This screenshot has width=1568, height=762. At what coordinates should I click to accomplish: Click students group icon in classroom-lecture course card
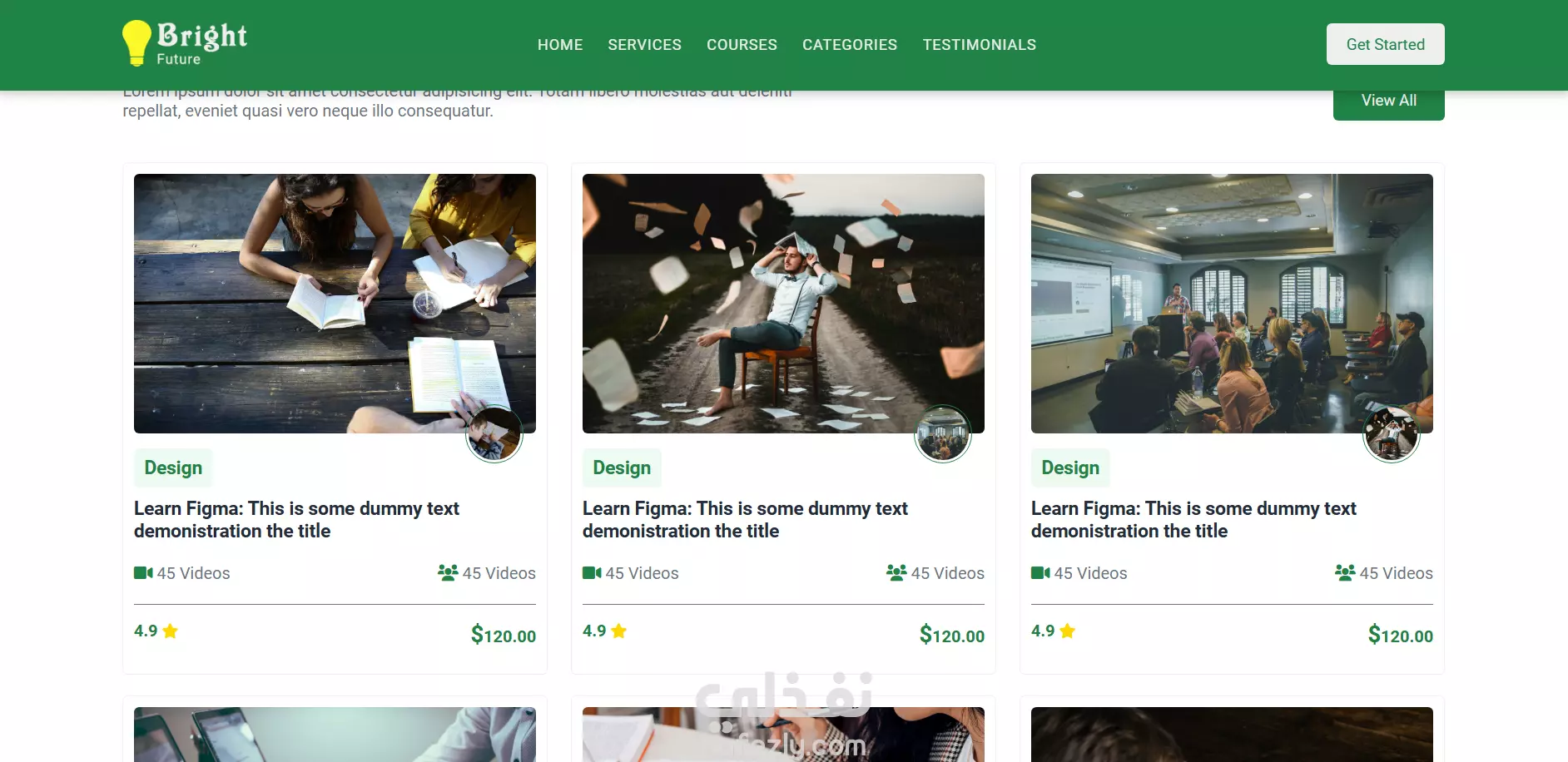(x=1345, y=572)
